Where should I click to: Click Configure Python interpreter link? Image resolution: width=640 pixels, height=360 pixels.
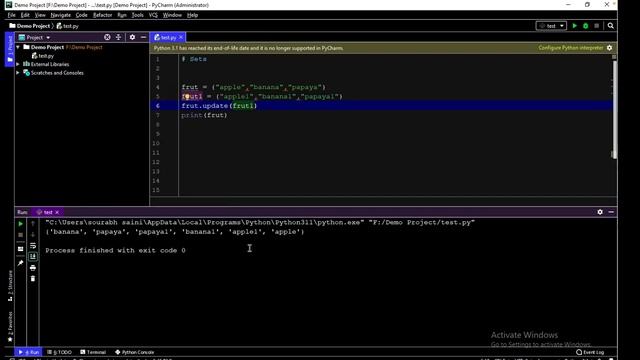coord(571,48)
